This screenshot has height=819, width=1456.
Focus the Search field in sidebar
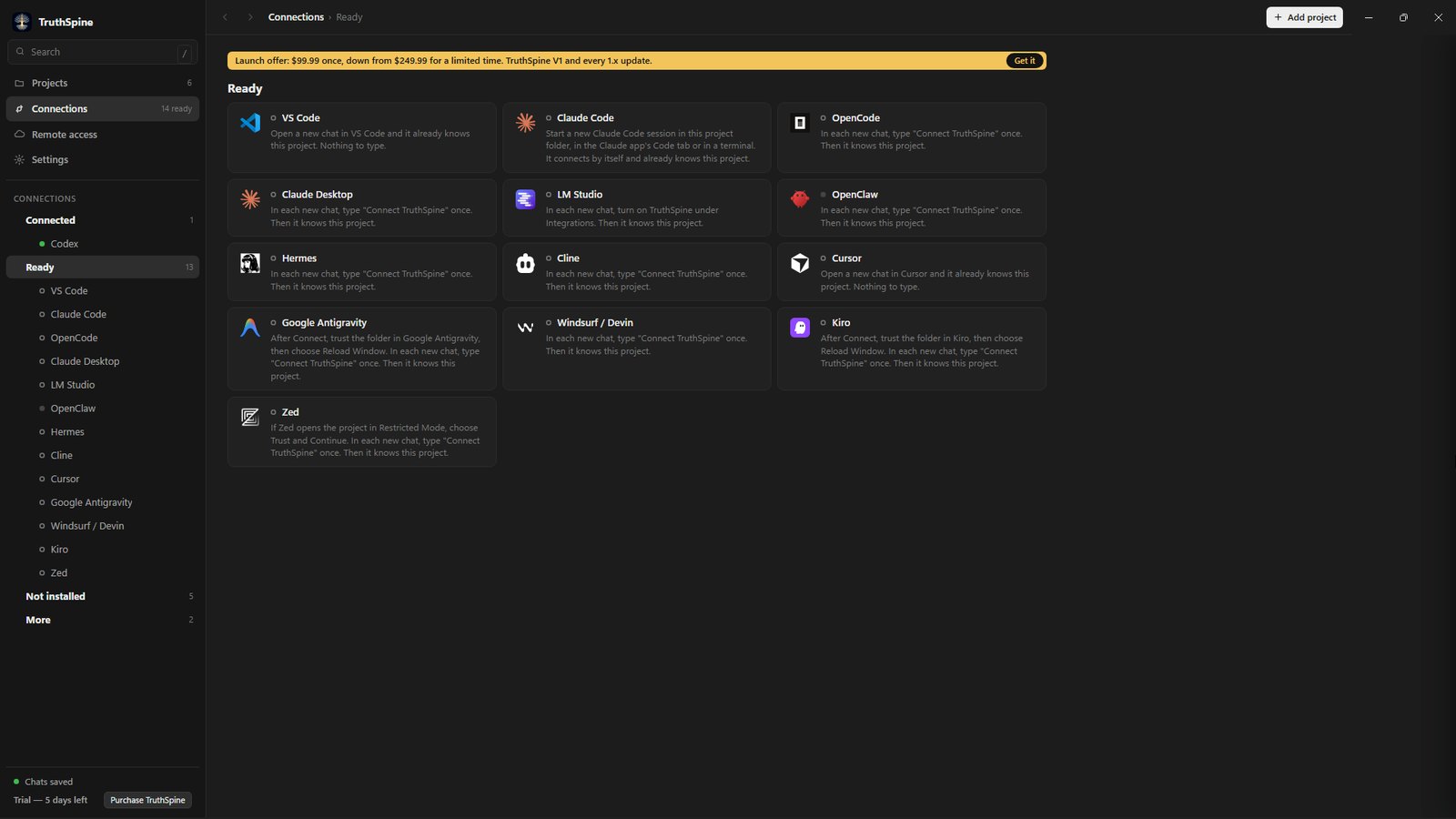(103, 52)
